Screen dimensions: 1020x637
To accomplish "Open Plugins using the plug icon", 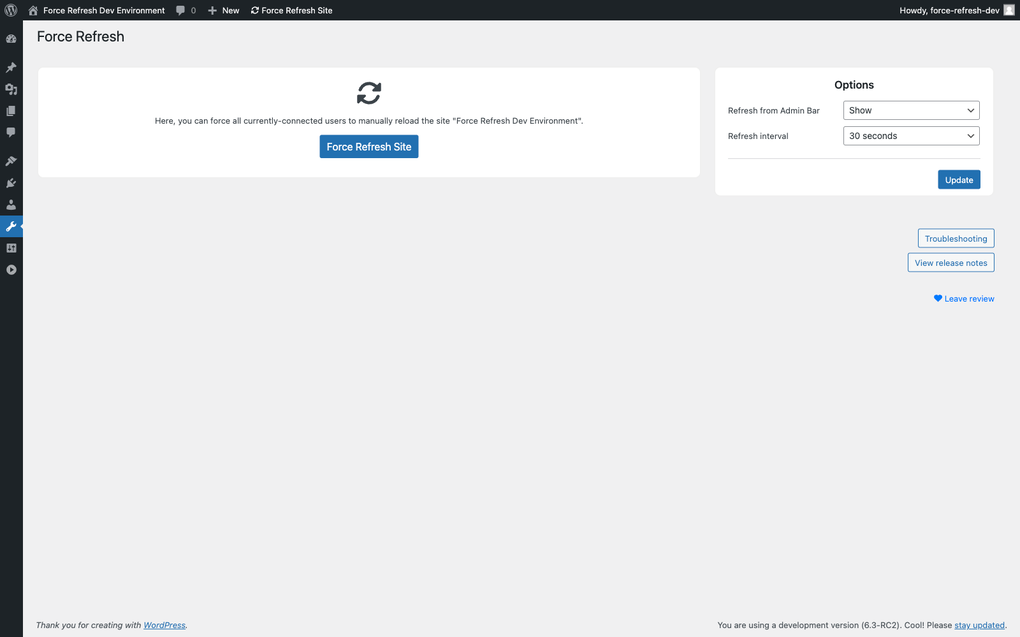I will 11,182.
